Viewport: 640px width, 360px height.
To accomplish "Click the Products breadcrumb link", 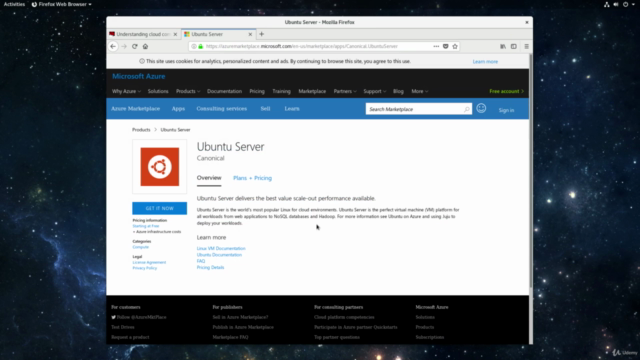I will pos(141,130).
